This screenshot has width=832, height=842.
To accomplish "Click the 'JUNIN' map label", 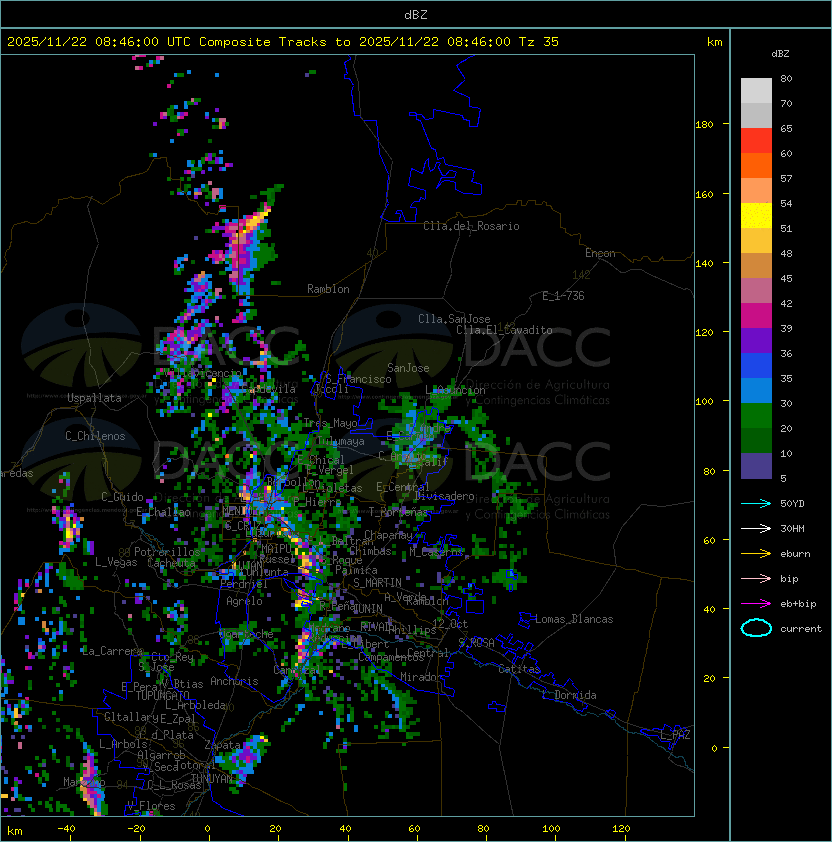I will [x=368, y=608].
